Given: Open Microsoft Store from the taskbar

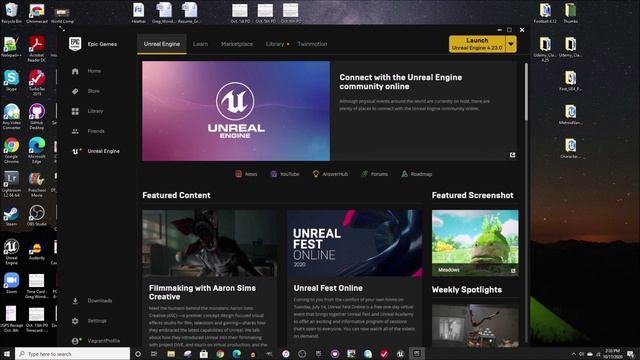Looking at the screenshot, I should point(204,354).
